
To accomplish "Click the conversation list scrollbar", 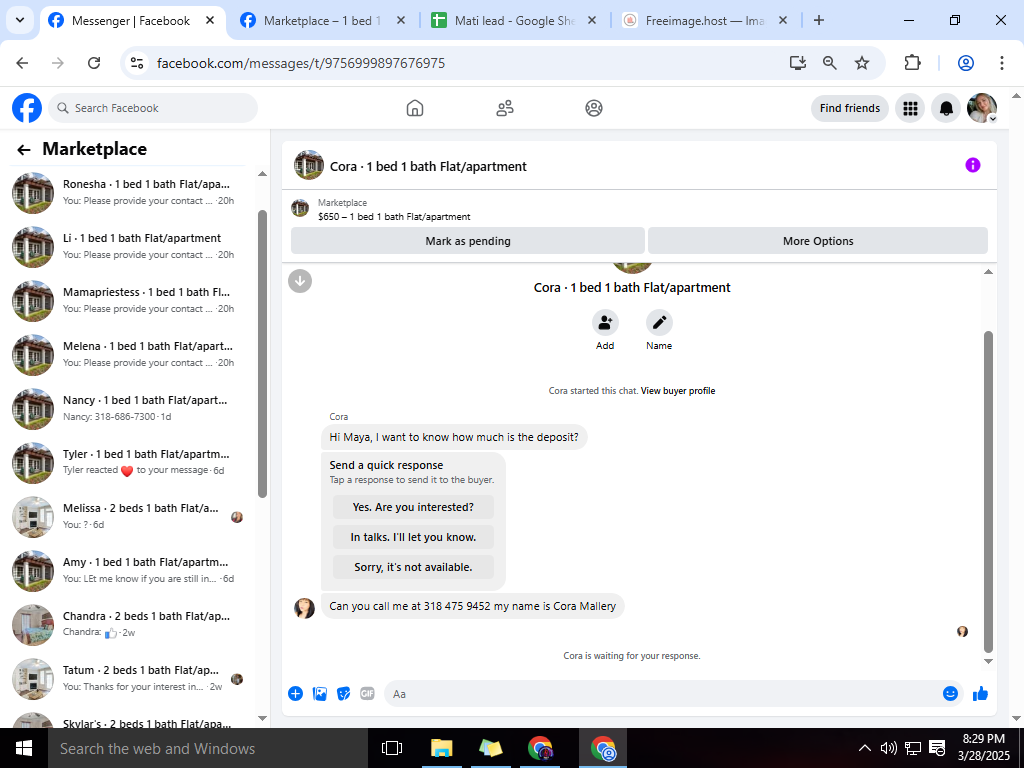I will [x=263, y=354].
